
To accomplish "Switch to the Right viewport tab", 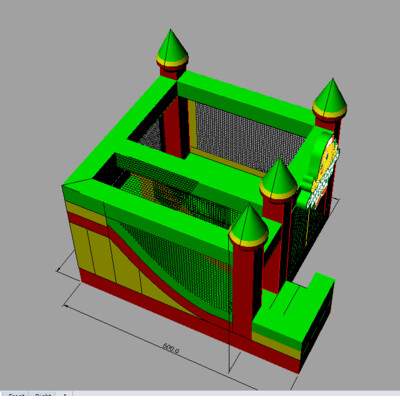I will click(x=43, y=394).
